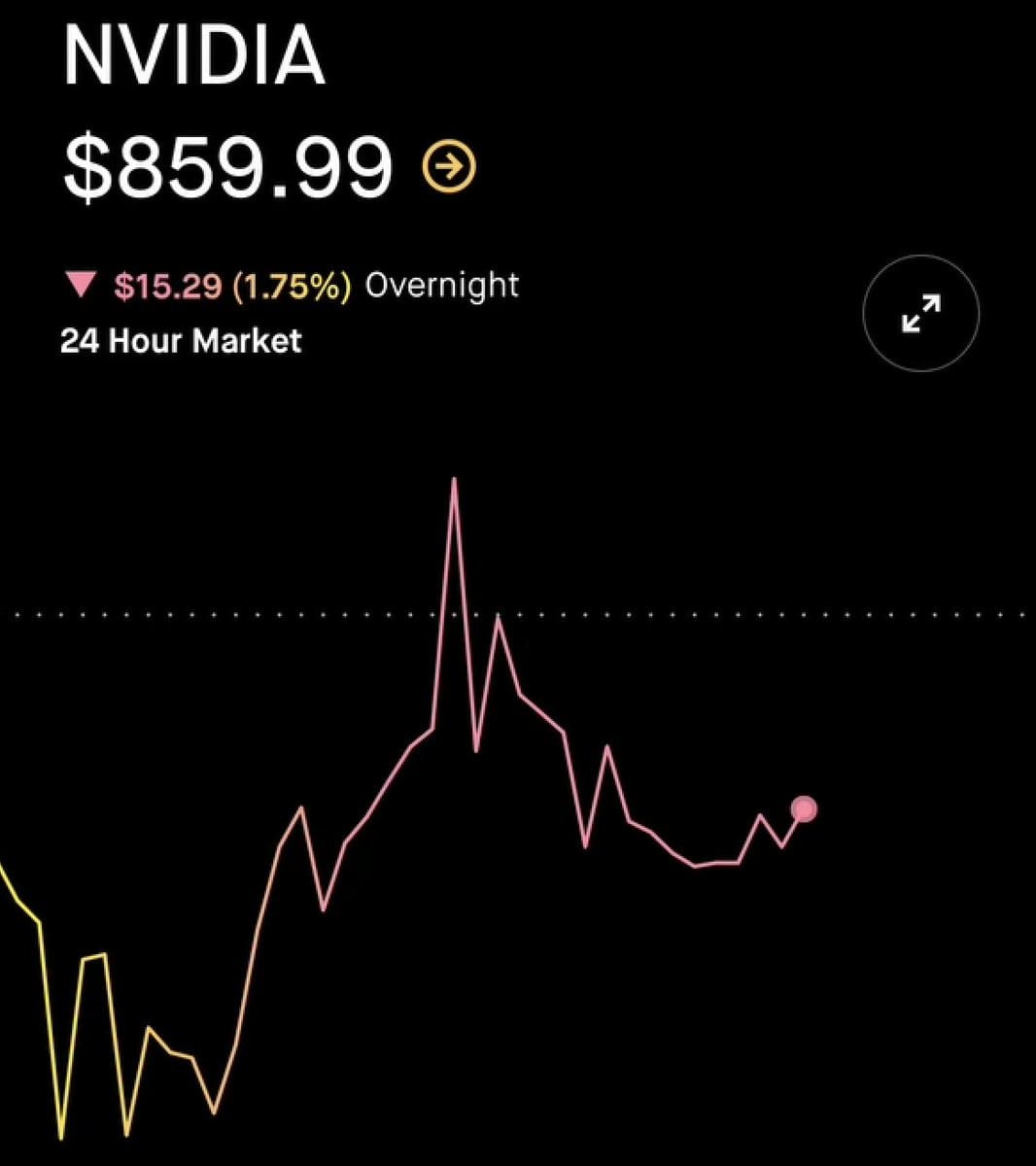
Task: Select the NVIDIA stock title
Action: point(193,55)
